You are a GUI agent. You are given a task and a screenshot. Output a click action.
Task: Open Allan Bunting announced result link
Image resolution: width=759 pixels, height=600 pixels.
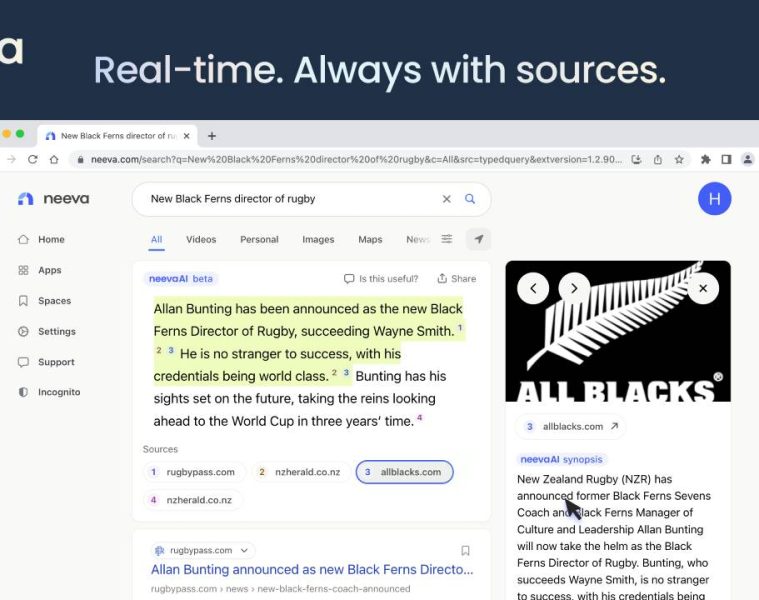tap(312, 570)
